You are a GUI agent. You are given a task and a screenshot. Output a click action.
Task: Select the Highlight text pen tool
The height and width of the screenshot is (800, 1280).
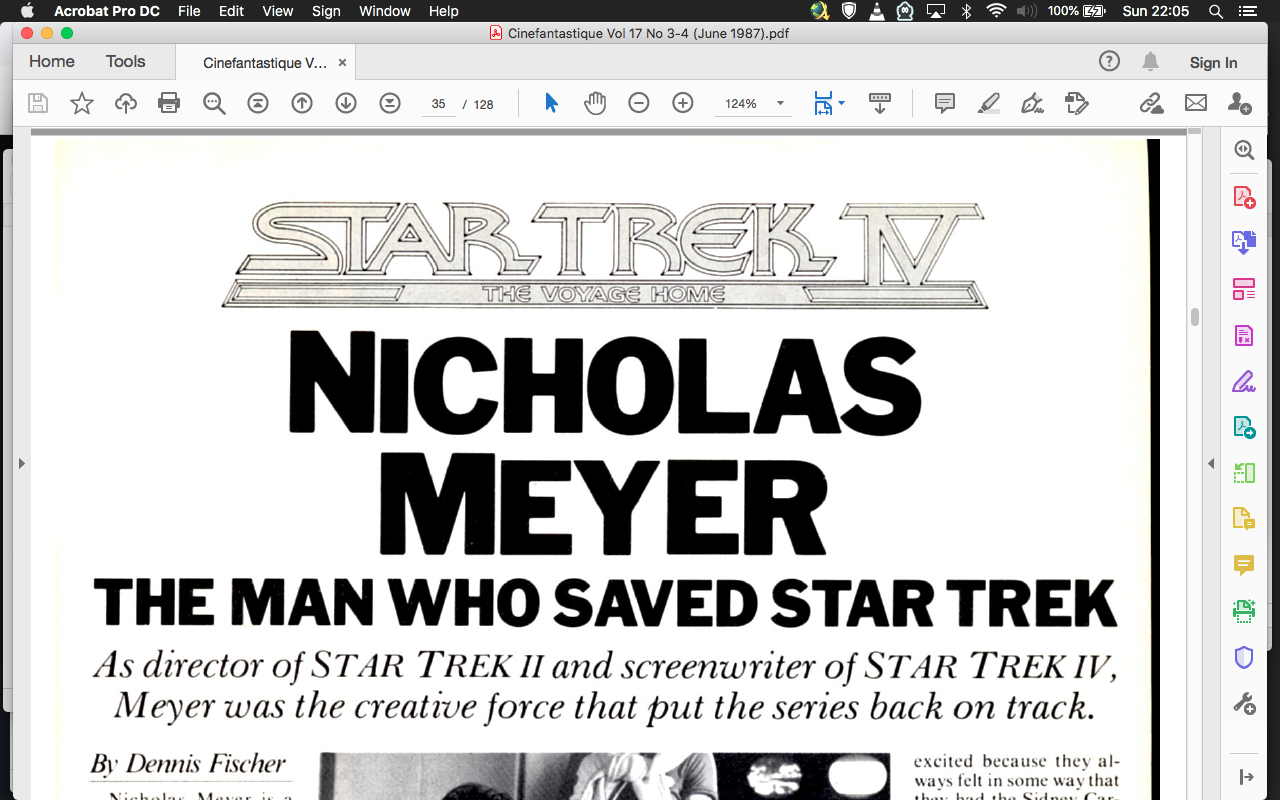(x=988, y=103)
